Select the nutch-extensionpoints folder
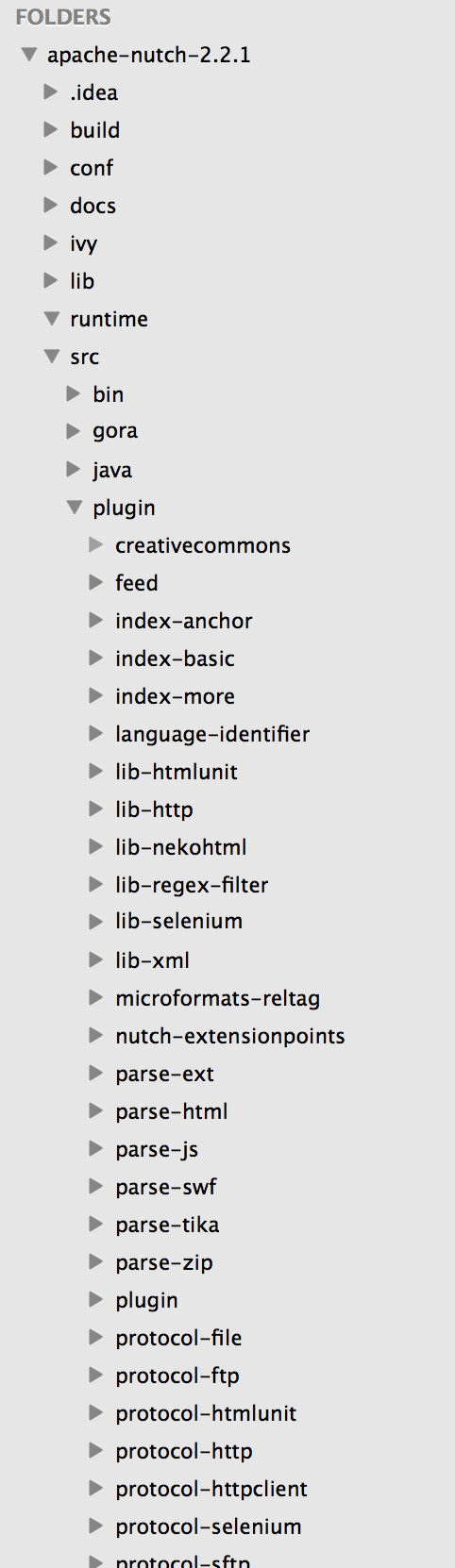The height and width of the screenshot is (1568, 455). 230,1036
